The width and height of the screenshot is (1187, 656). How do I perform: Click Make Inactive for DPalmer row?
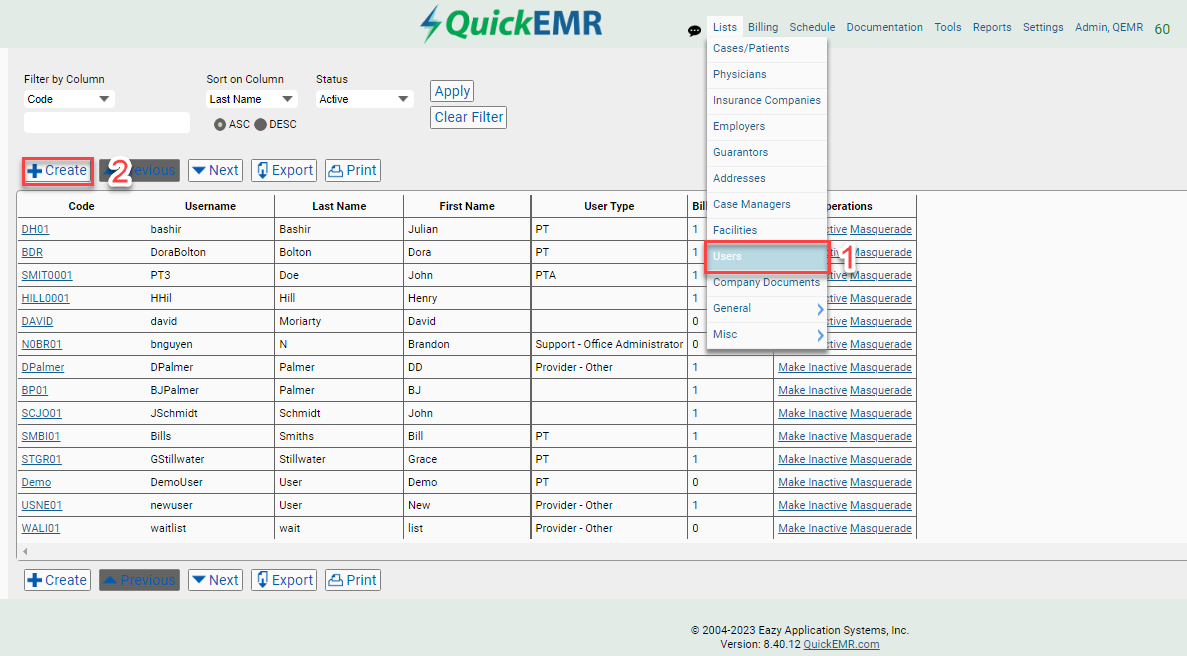point(812,367)
